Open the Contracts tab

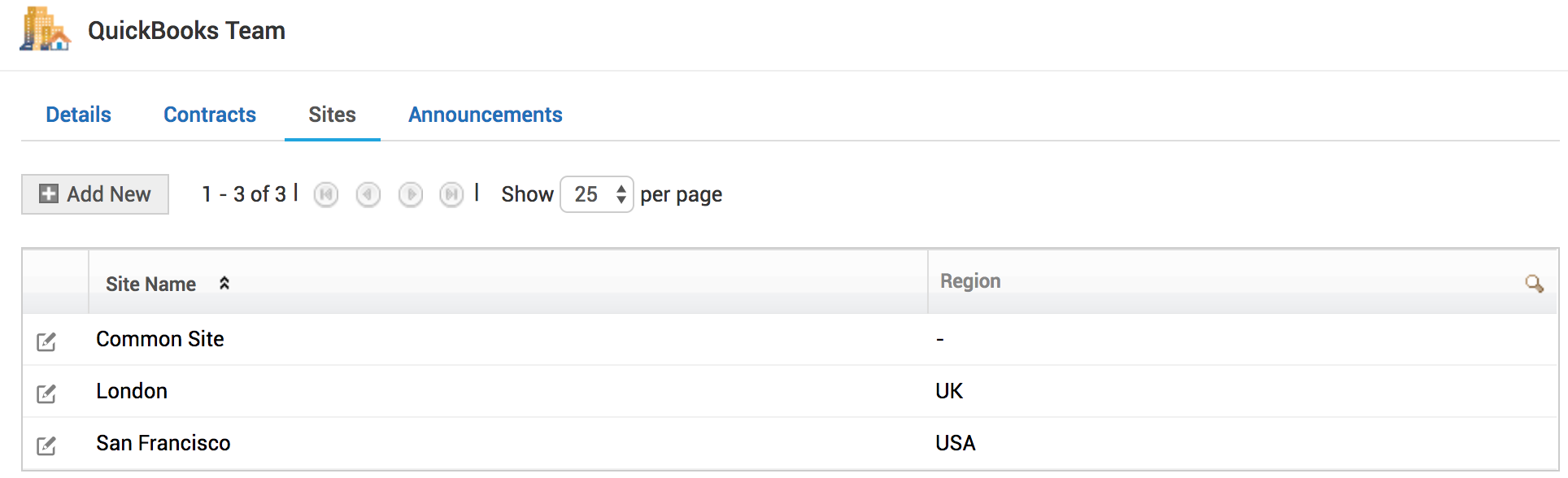point(210,115)
